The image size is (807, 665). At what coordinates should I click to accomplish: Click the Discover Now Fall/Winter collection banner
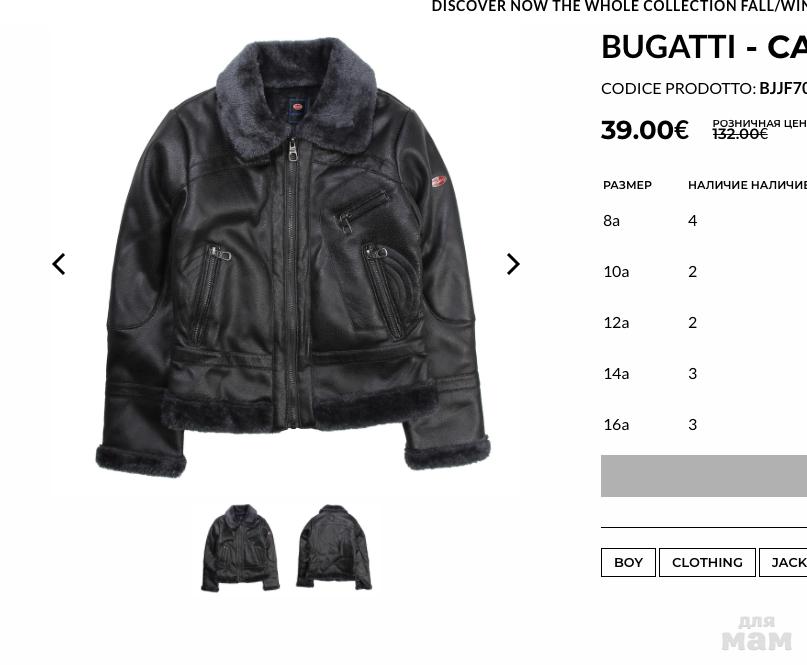coord(619,7)
